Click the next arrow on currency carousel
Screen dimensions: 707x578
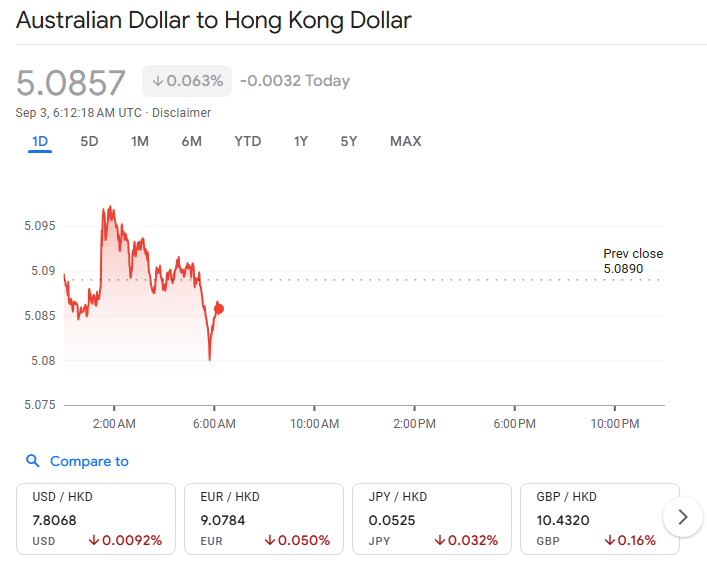coord(683,517)
